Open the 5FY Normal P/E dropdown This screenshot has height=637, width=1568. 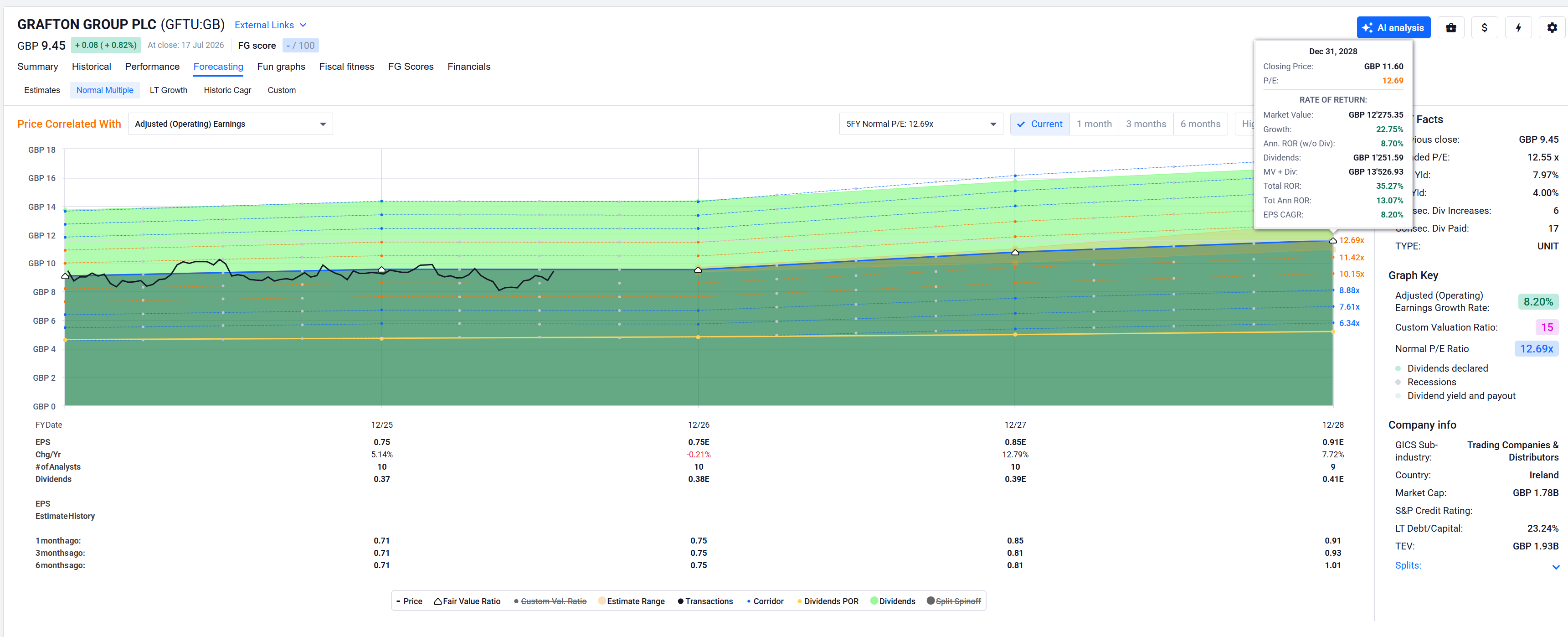tap(921, 124)
